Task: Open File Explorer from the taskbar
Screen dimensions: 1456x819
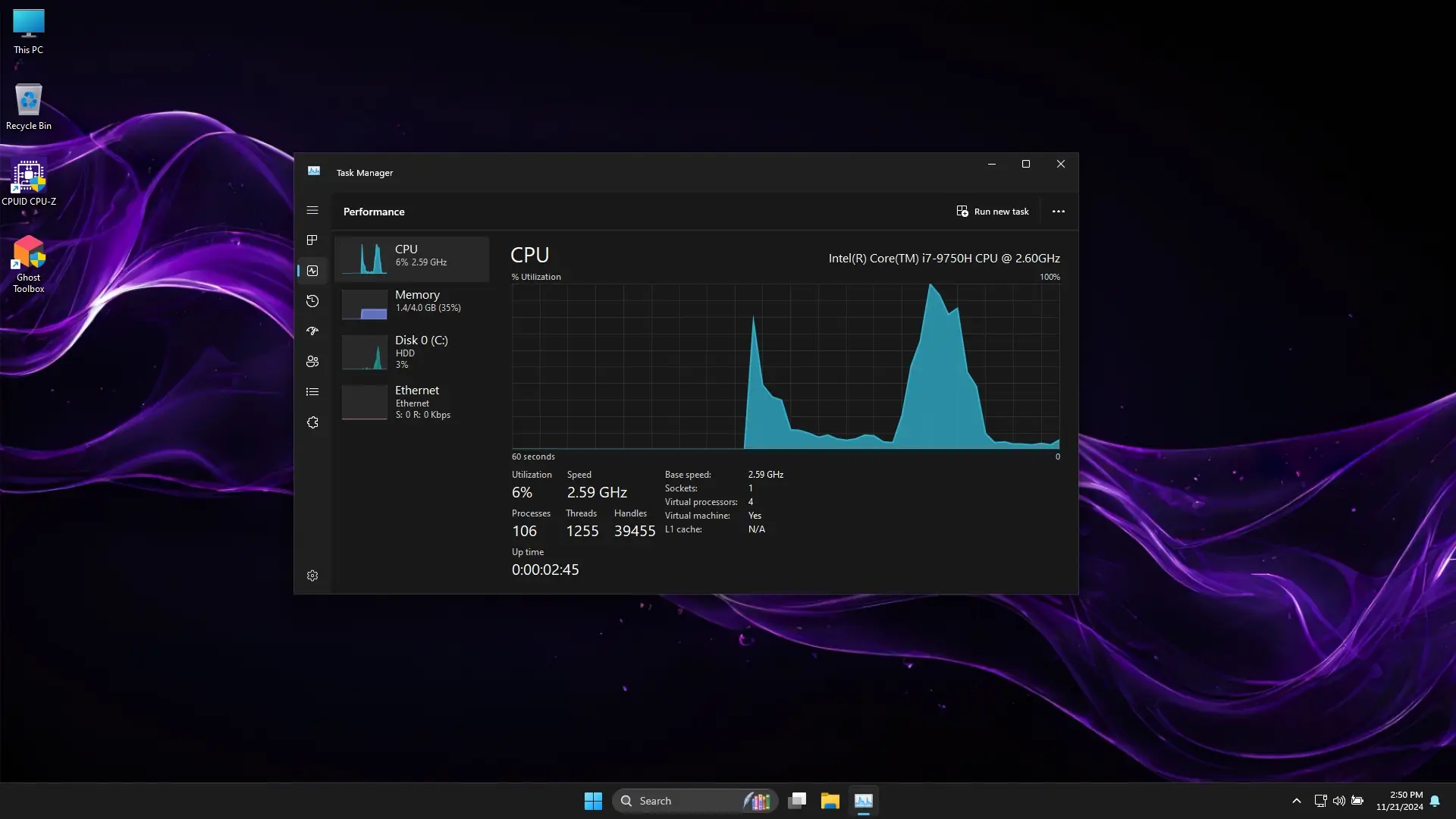Action: point(830,801)
